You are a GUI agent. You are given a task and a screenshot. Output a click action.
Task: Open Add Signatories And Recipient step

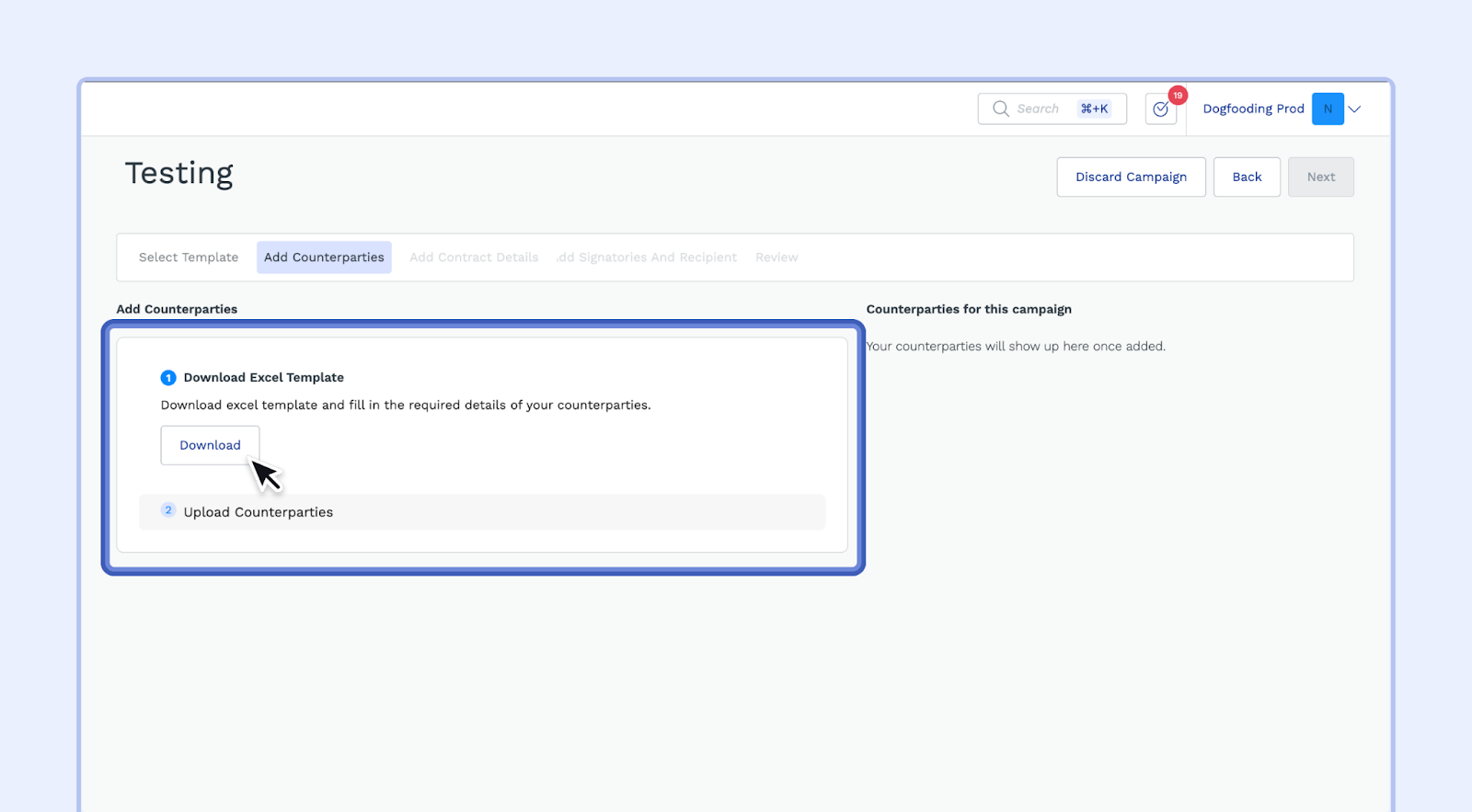tap(647, 257)
